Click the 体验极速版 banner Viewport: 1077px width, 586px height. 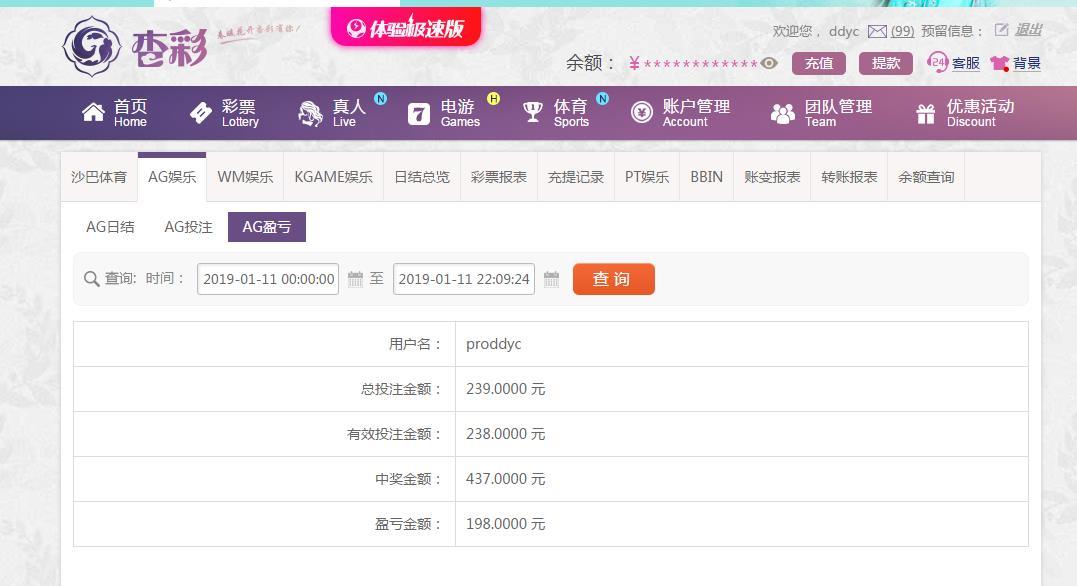pos(405,27)
